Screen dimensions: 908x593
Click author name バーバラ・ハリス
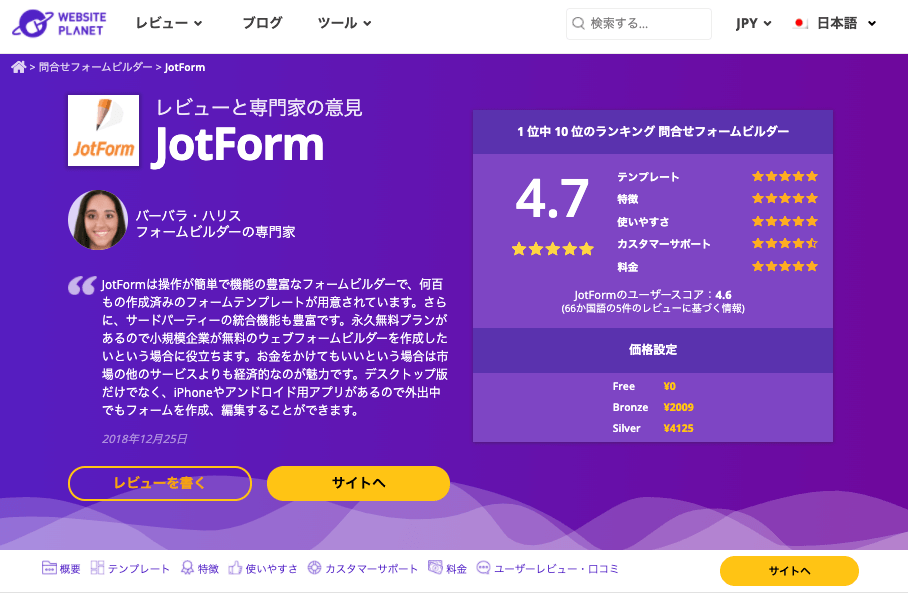(188, 215)
